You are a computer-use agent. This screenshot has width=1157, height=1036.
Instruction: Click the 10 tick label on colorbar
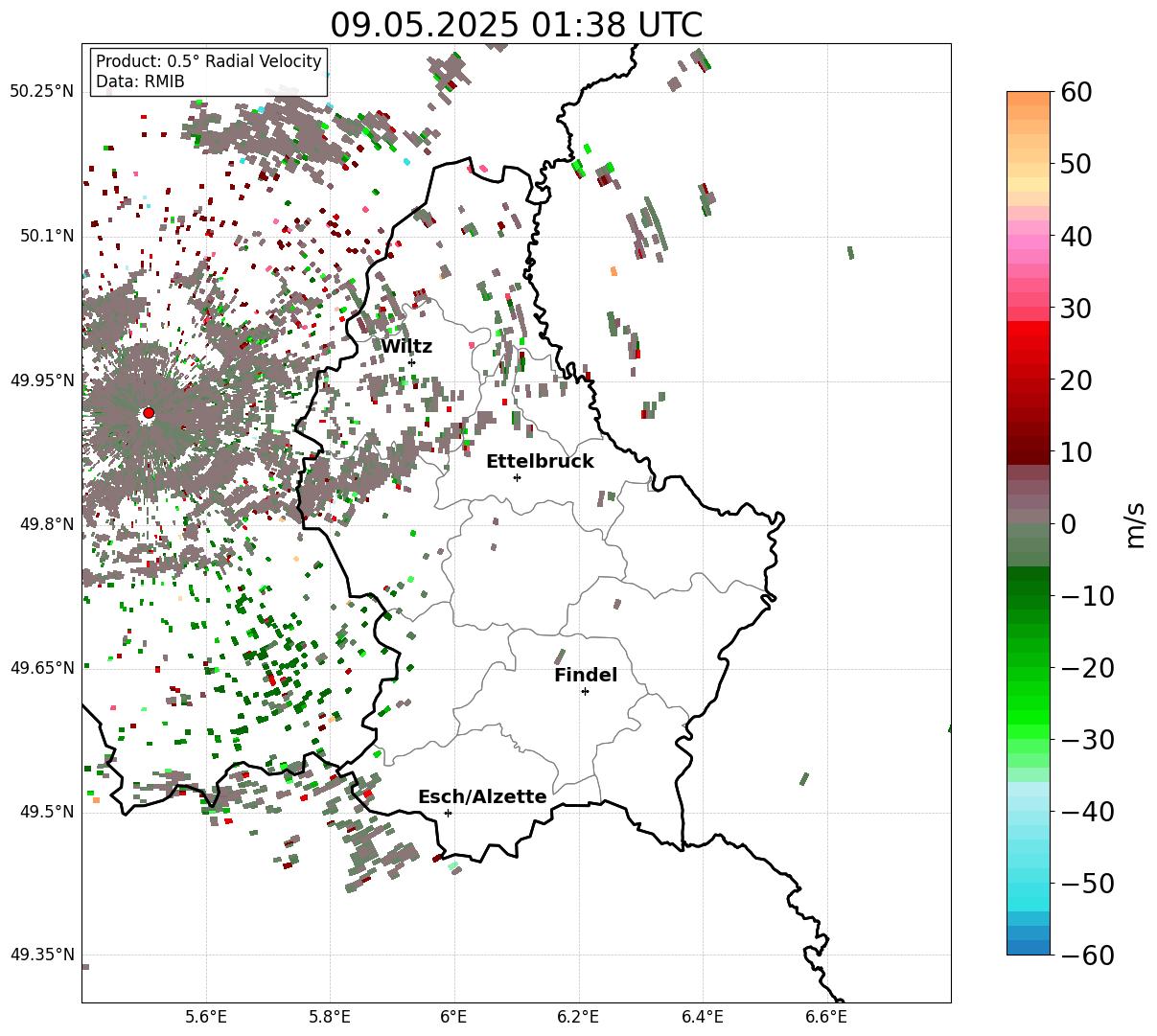(x=1076, y=452)
